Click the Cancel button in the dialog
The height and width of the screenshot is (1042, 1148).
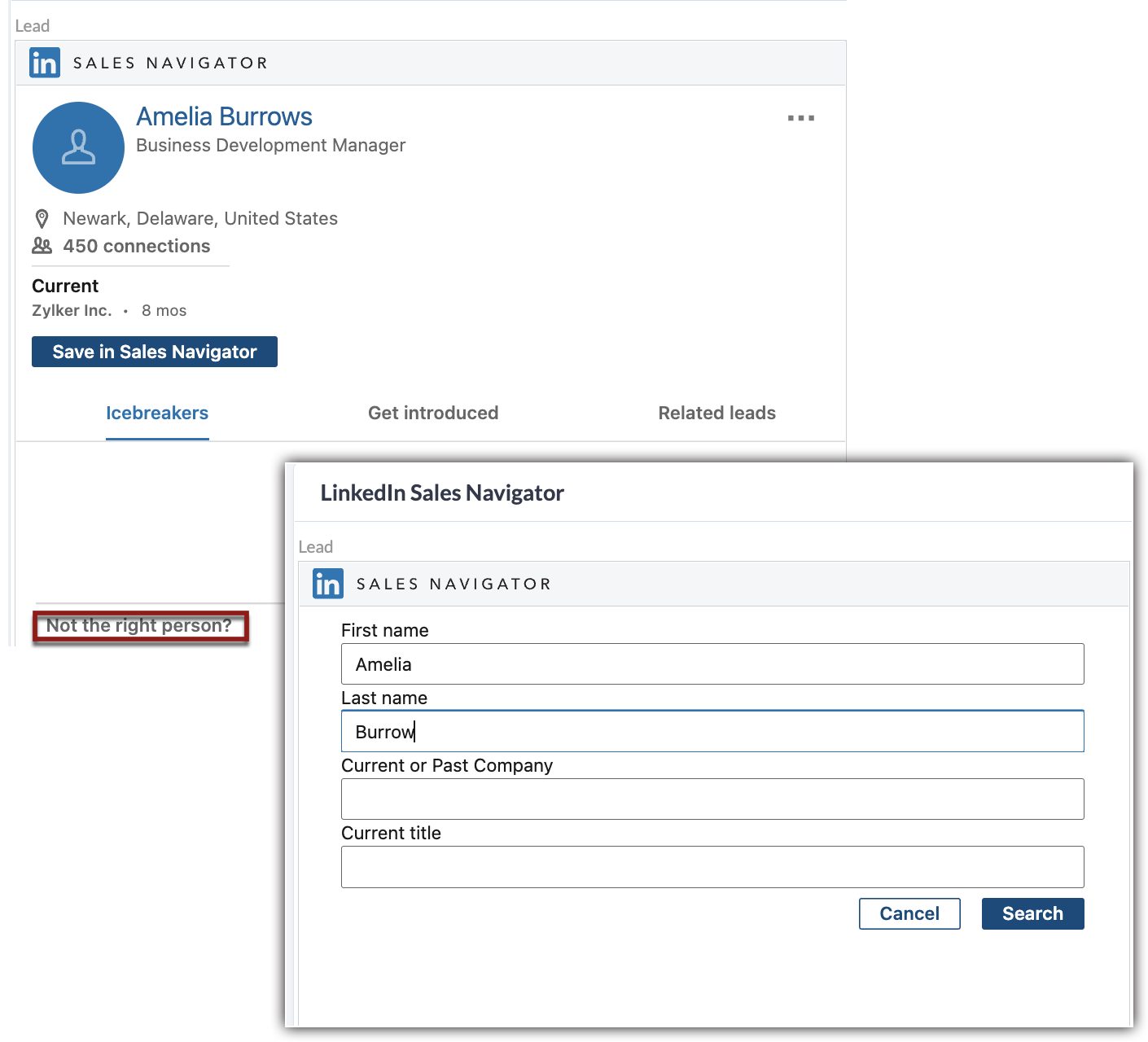(909, 913)
